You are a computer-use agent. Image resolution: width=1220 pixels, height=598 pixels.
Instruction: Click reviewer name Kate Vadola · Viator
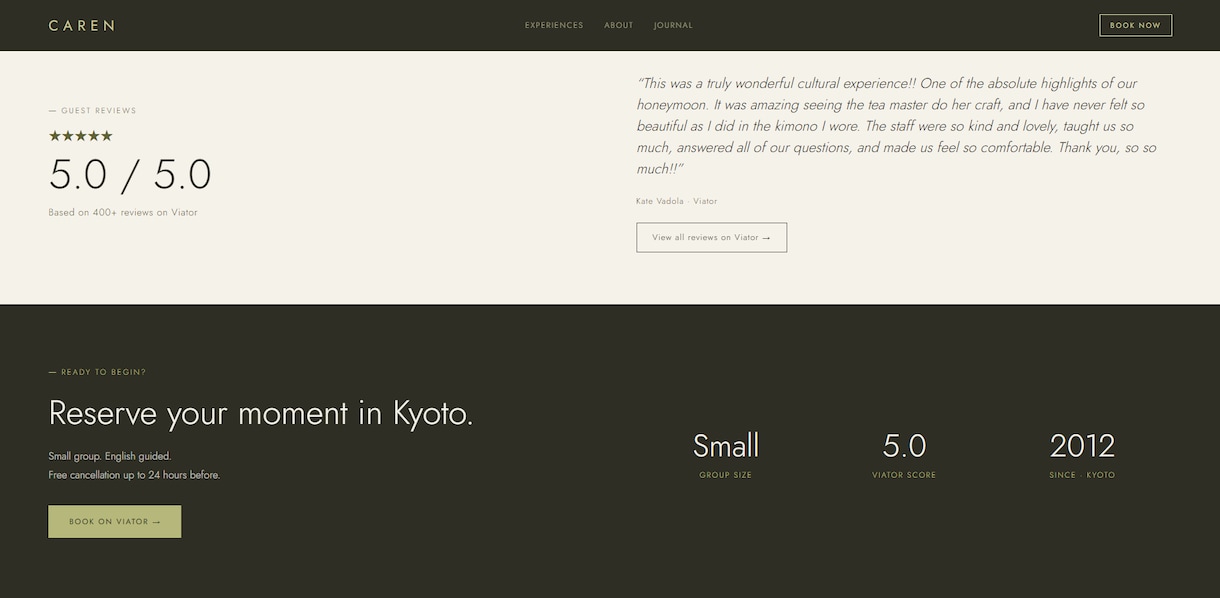coord(676,201)
